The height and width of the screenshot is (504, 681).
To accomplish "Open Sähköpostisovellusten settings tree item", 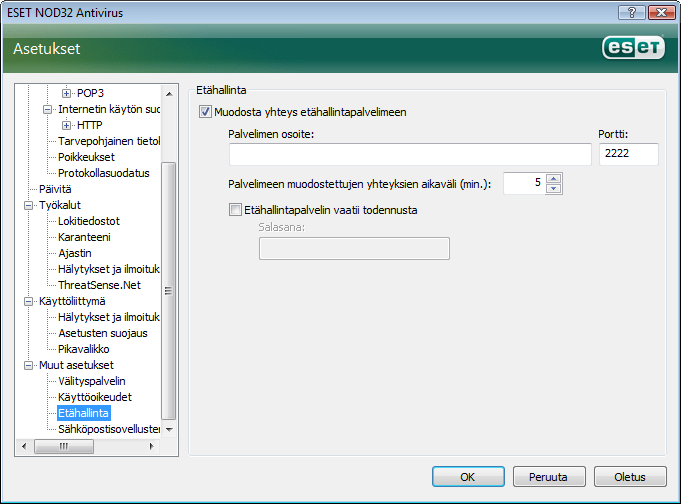I will [109, 429].
